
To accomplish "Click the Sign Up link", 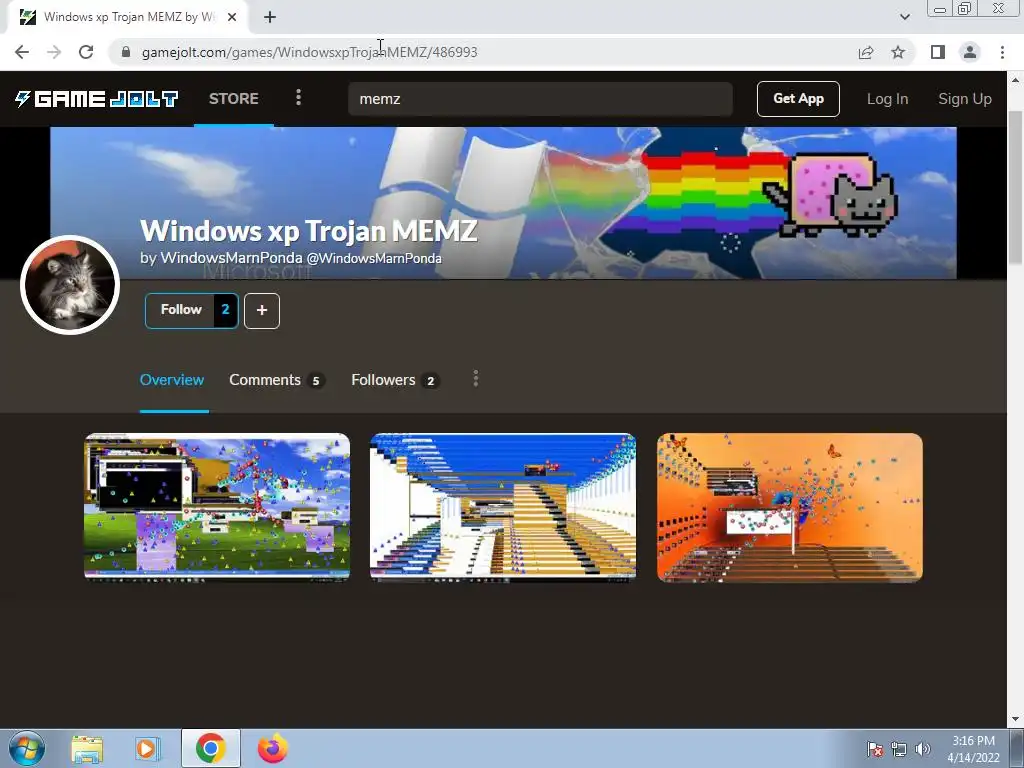I will click(x=965, y=99).
